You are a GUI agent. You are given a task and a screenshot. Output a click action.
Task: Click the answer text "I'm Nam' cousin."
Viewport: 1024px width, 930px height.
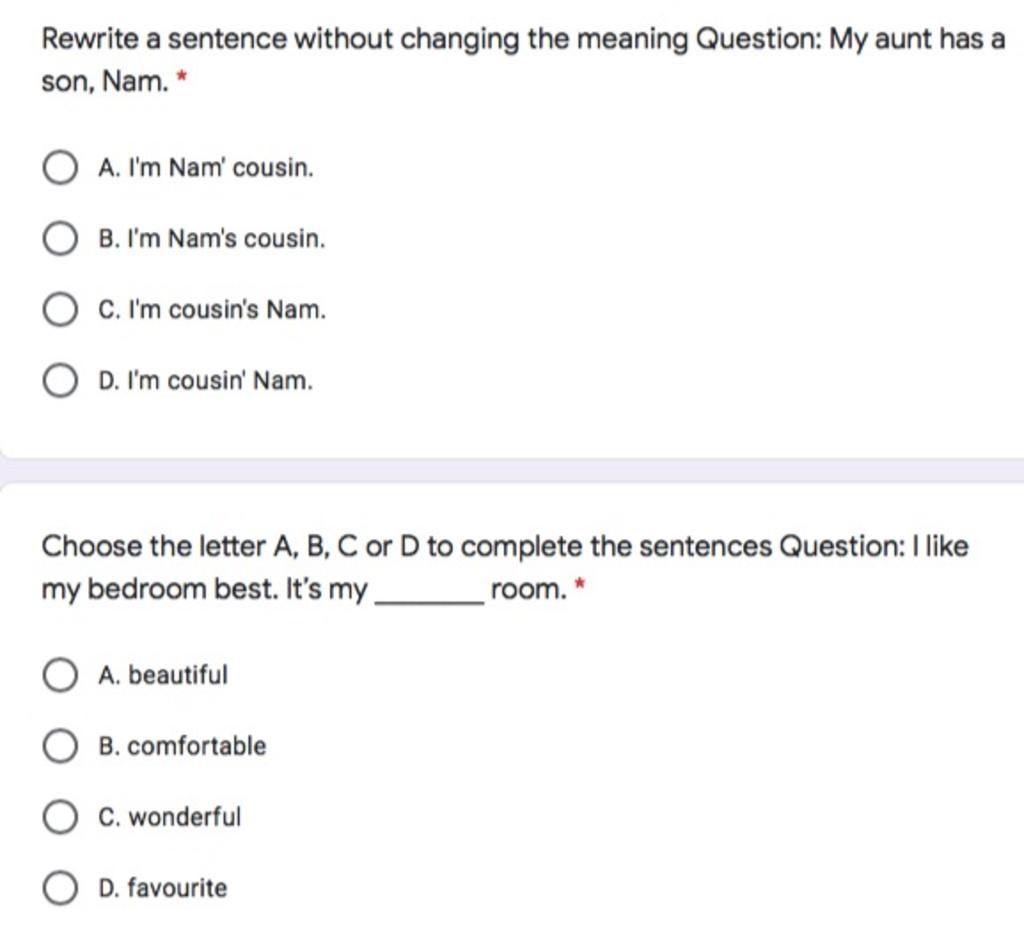click(x=221, y=168)
